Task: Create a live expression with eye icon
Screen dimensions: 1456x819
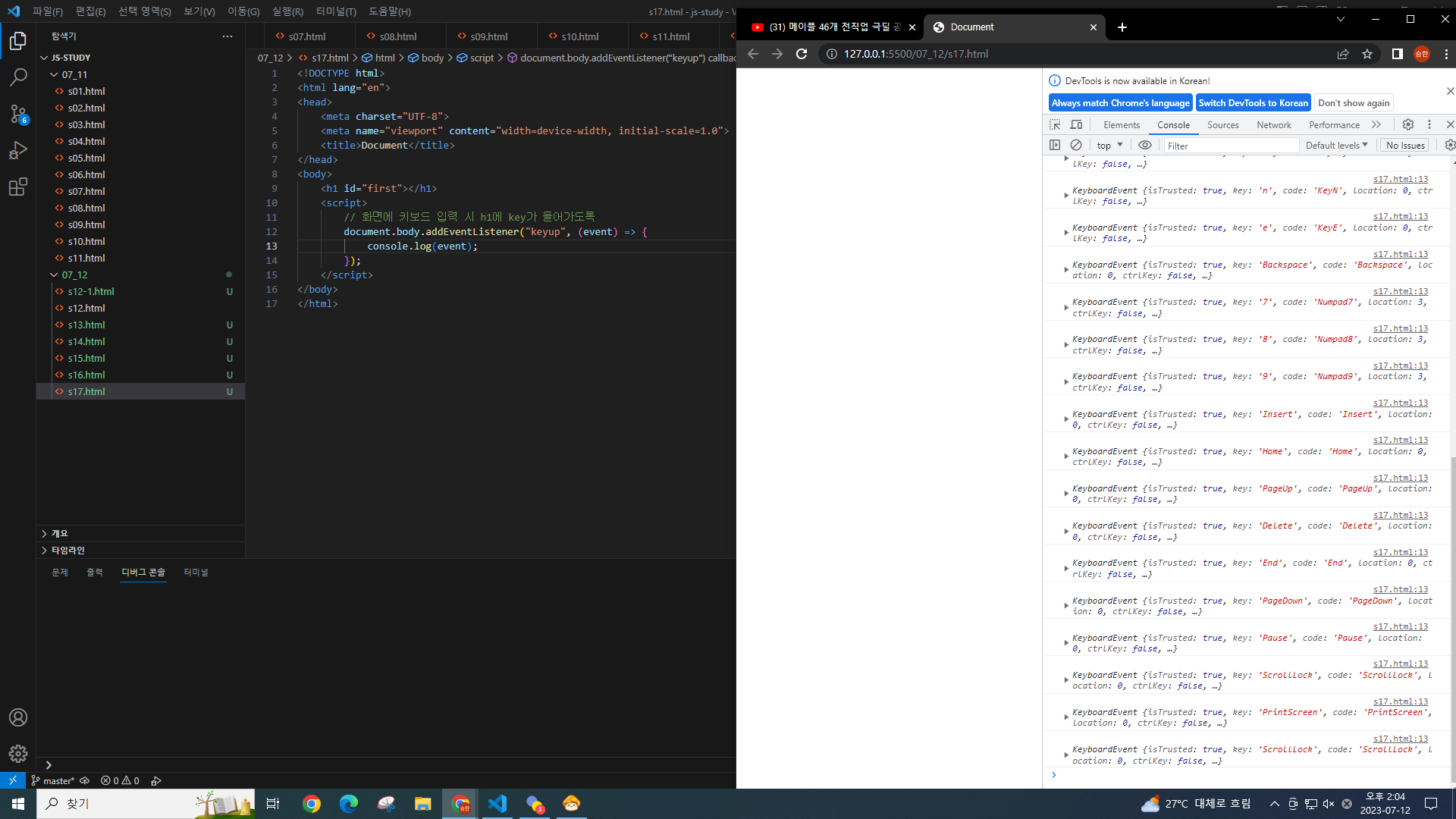Action: coord(1145,145)
